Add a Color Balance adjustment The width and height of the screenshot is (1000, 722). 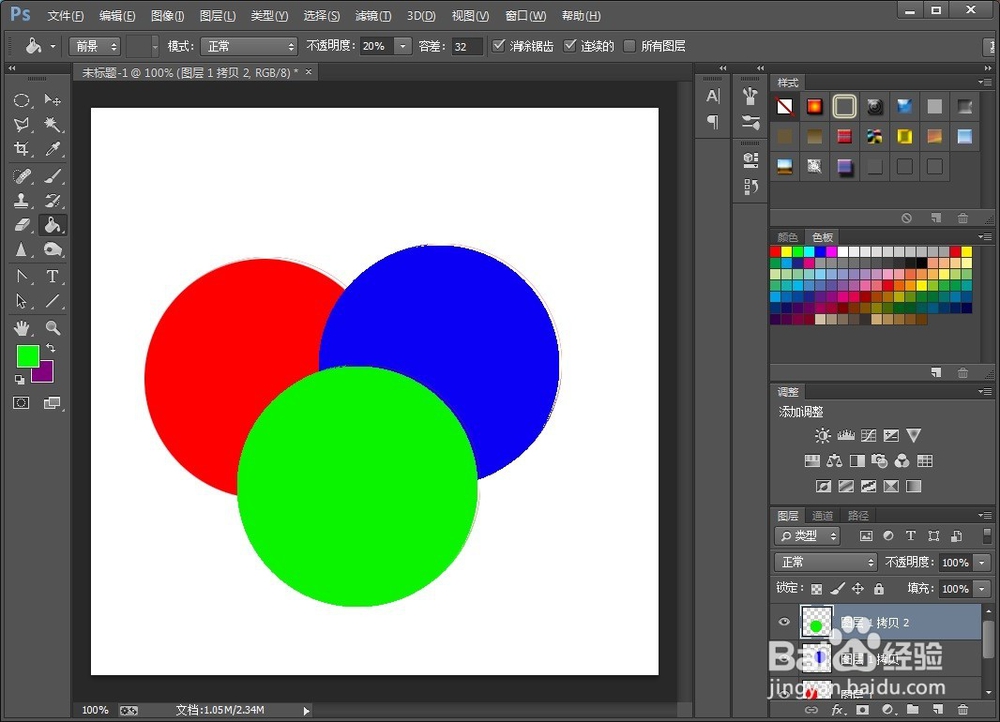point(834,460)
